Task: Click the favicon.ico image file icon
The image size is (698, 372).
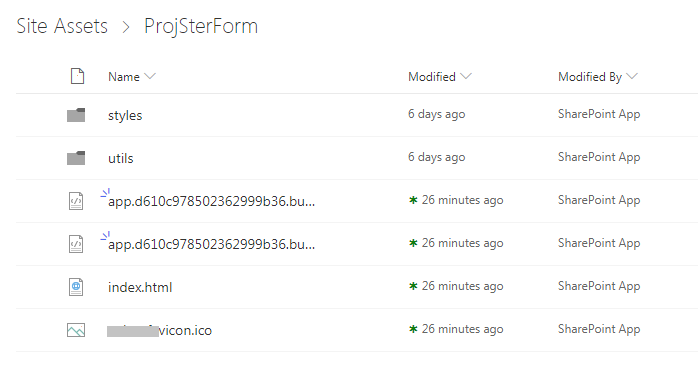Action: 76,330
